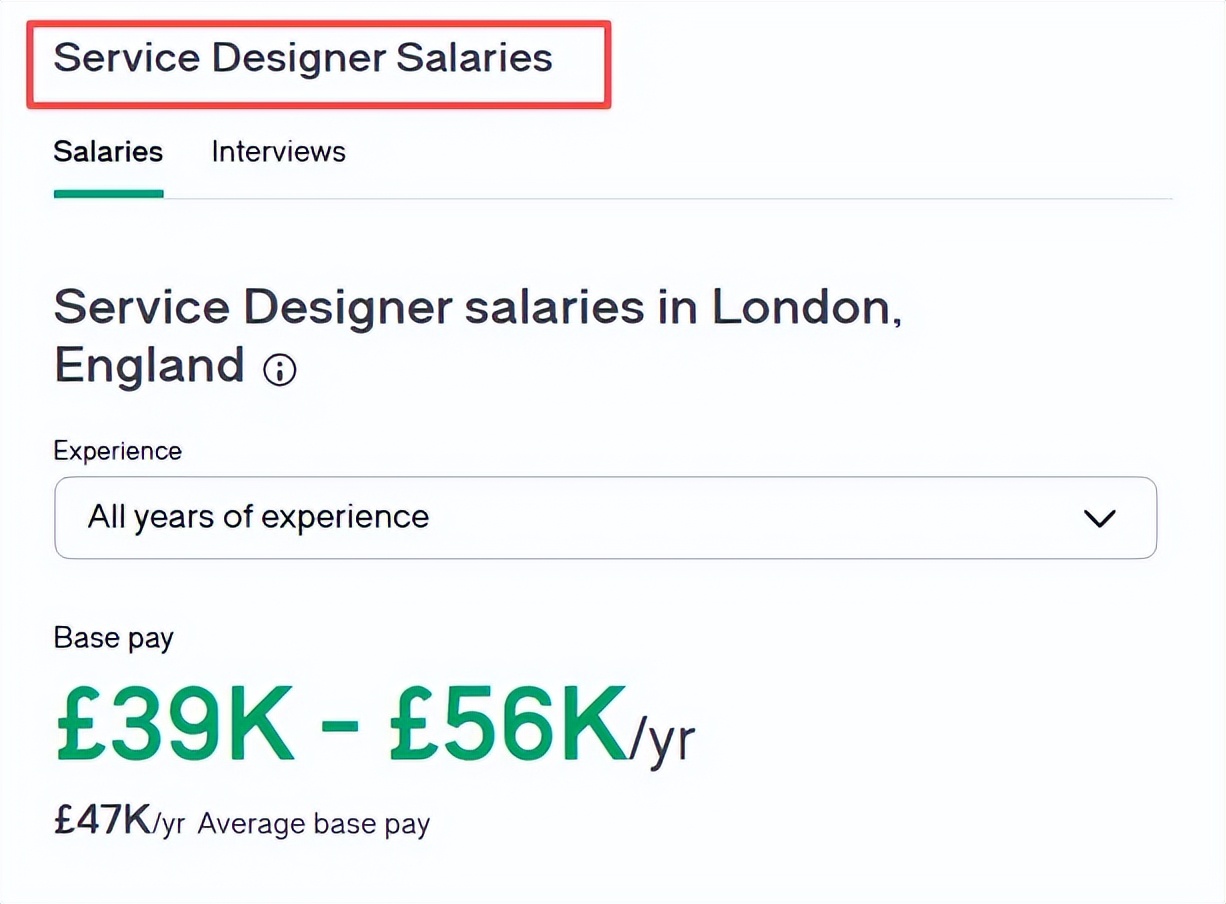Select the Salaries tab
The width and height of the screenshot is (1226, 904).
click(108, 152)
